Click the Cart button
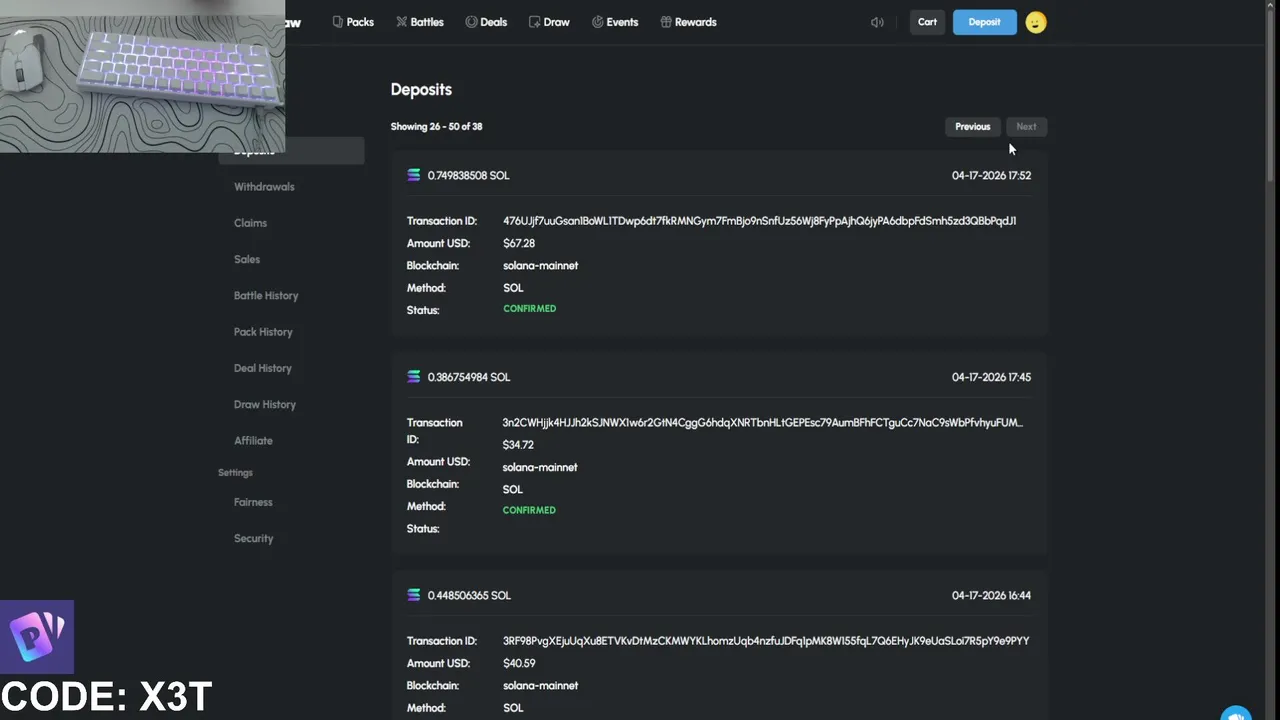The image size is (1280, 720). point(927,22)
